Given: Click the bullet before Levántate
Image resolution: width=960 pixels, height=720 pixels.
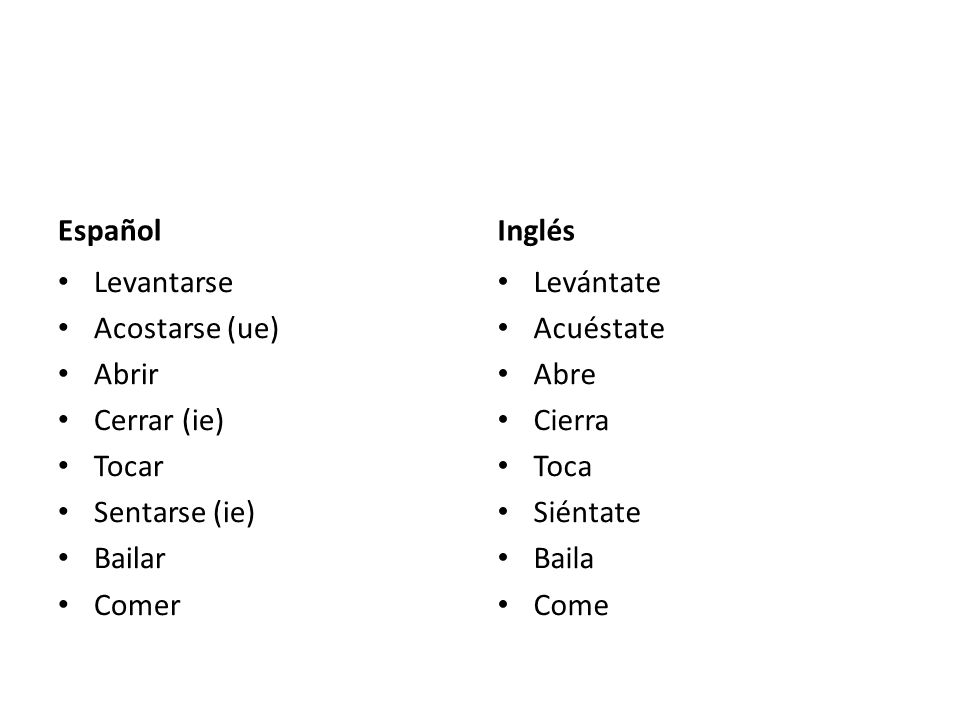Looking at the screenshot, I should coord(503,282).
